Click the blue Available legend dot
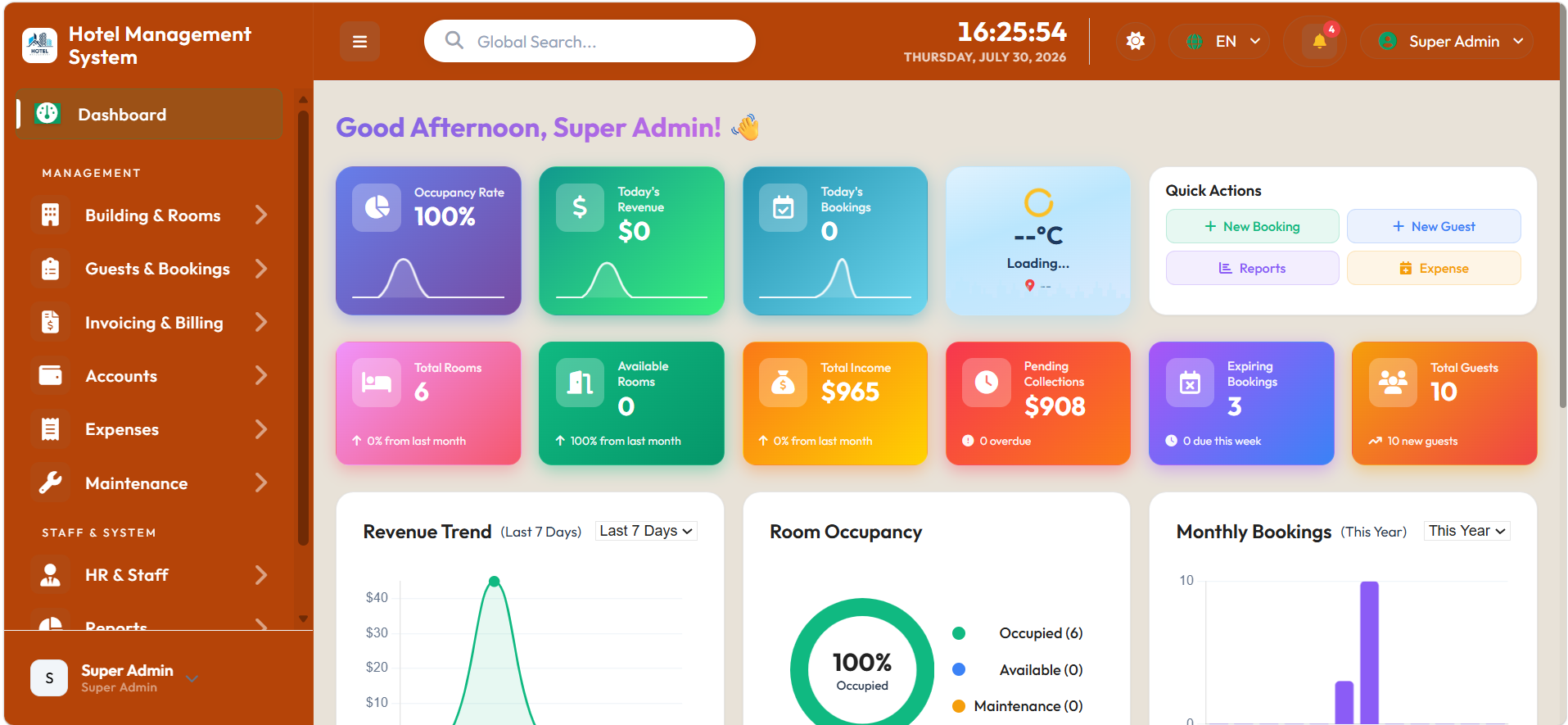 (959, 669)
